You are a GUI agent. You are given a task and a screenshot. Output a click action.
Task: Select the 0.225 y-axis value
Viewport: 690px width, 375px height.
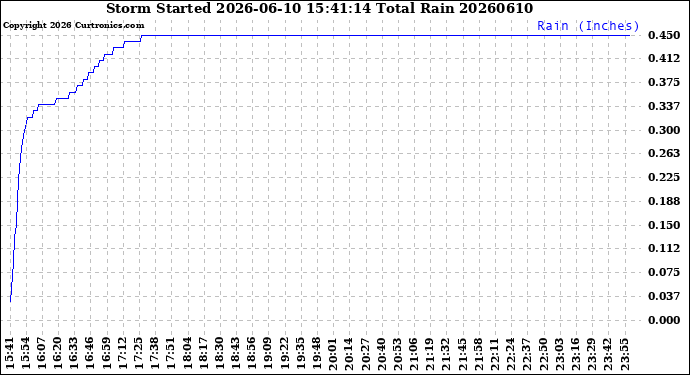[x=664, y=177]
